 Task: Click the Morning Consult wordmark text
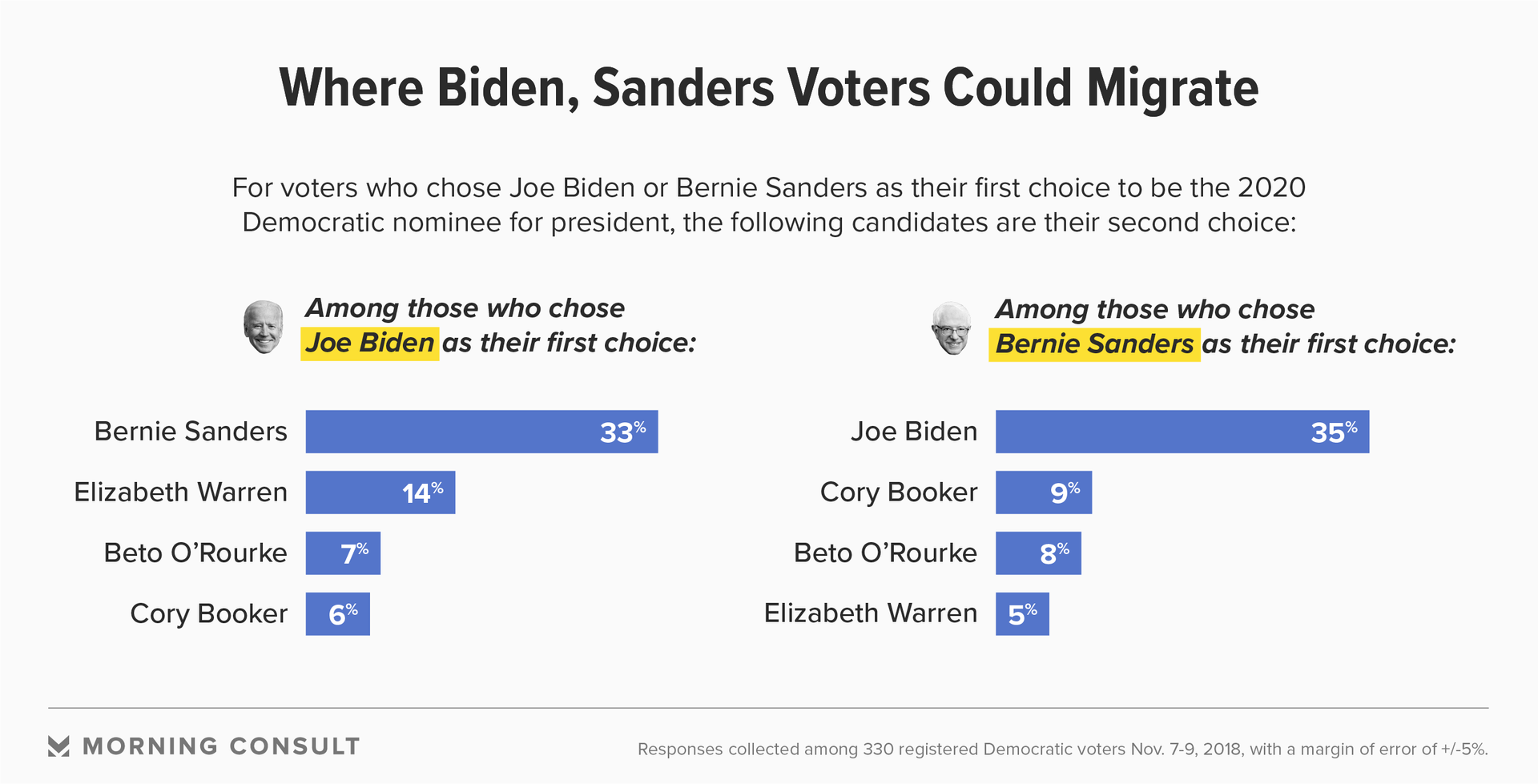[221, 746]
